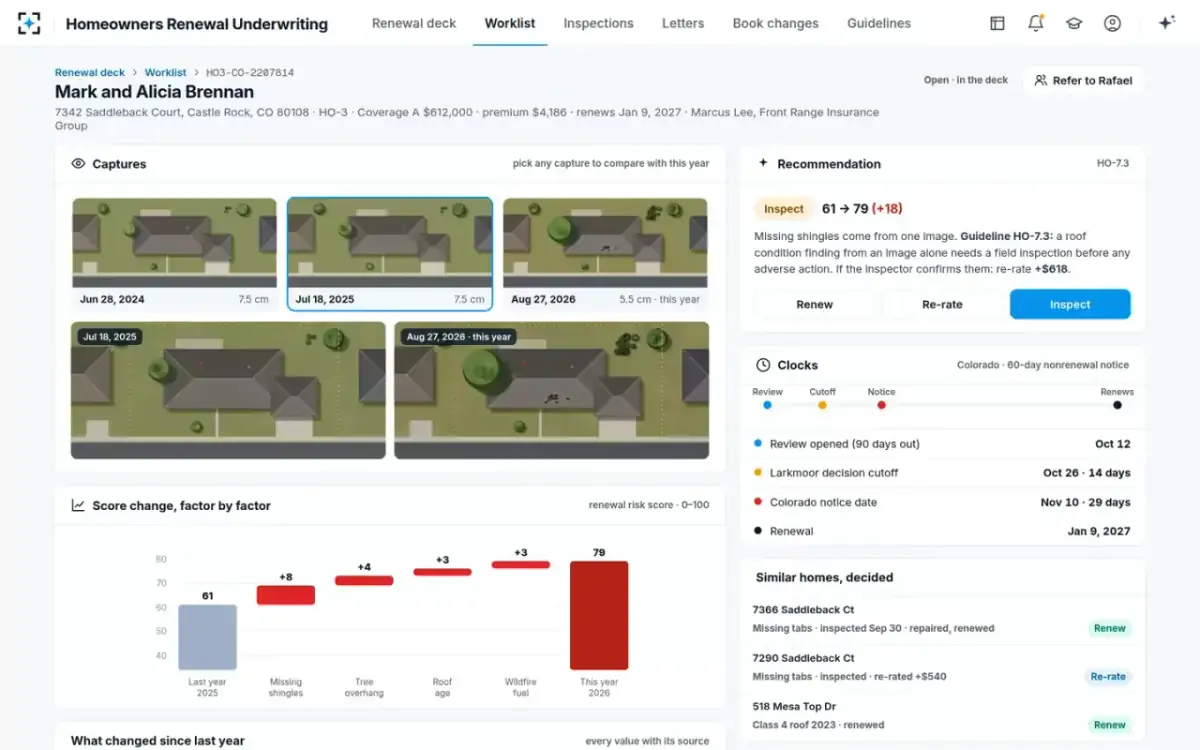Choose the Re-rate action button
Image resolution: width=1200 pixels, height=750 pixels.
pos(942,304)
